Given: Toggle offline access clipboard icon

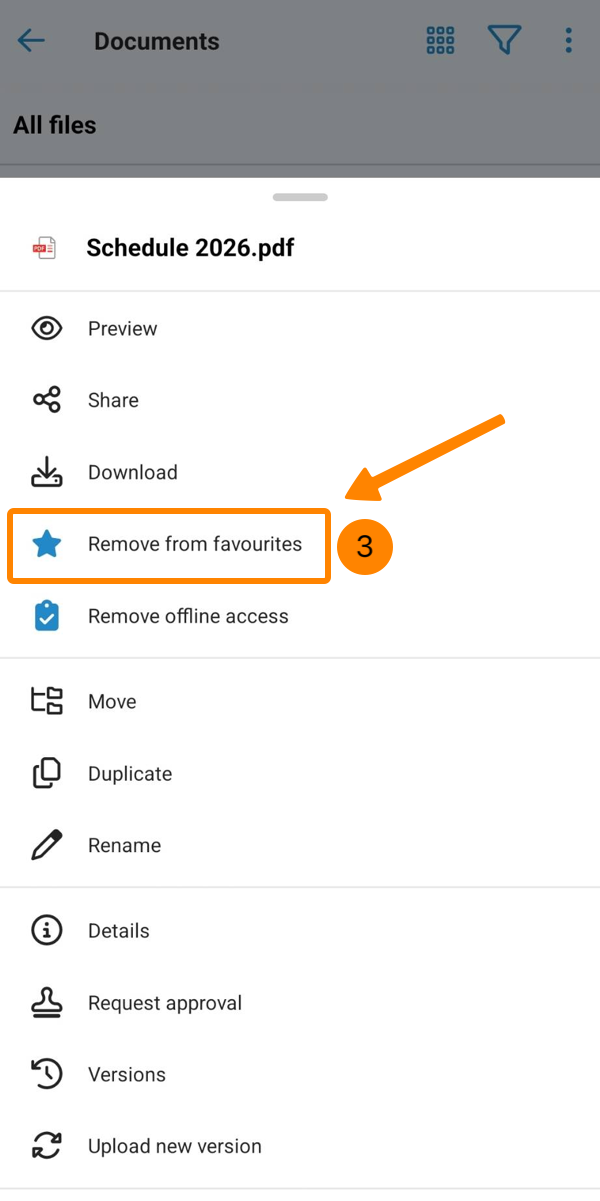Looking at the screenshot, I should coord(47,616).
